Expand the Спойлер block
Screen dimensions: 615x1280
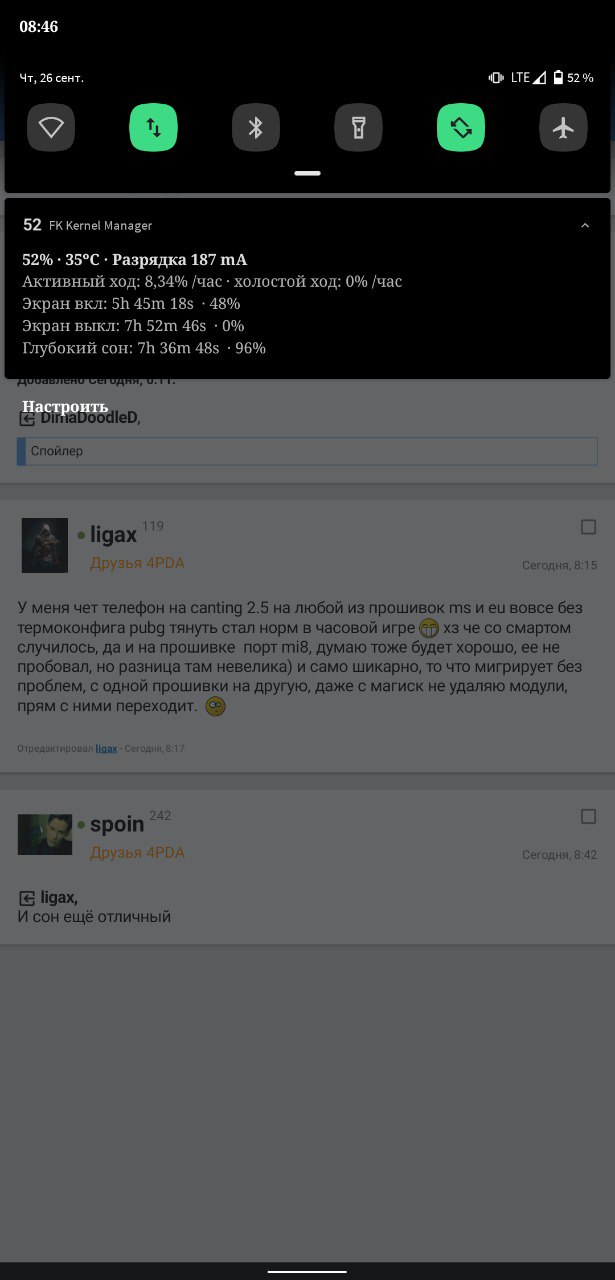307,451
